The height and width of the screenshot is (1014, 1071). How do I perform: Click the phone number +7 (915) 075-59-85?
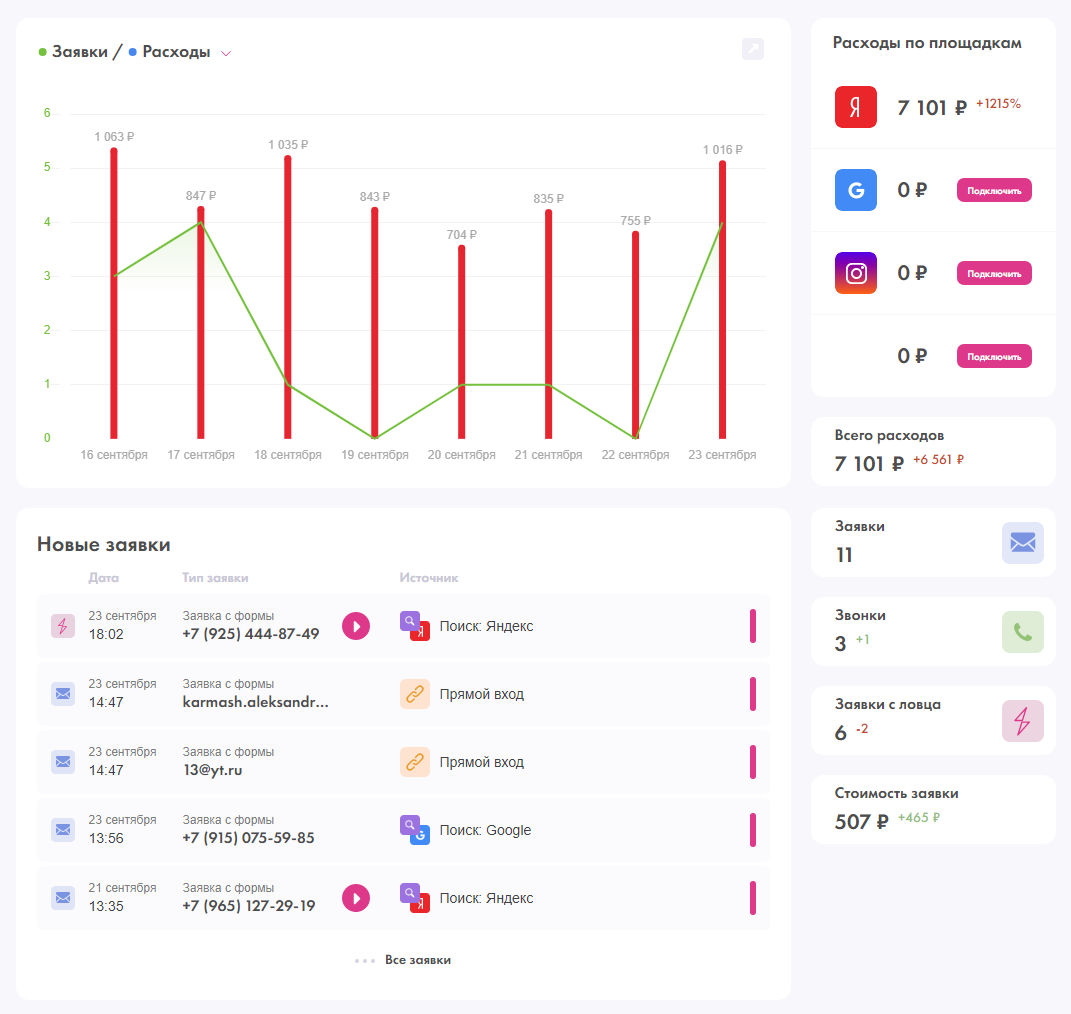(249, 838)
